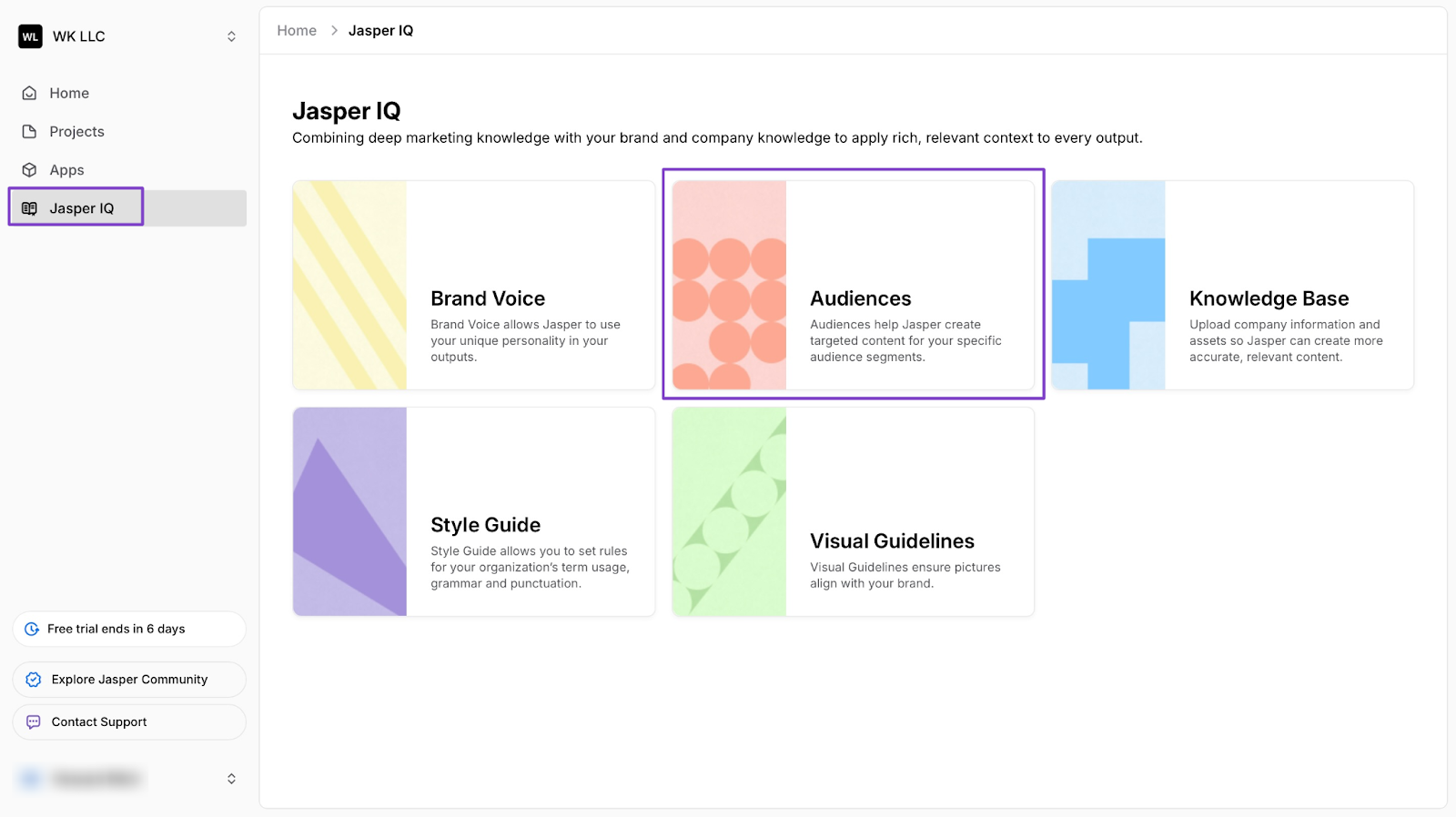Click Free trial ends in 6 days
This screenshot has height=817, width=1456.
click(129, 629)
